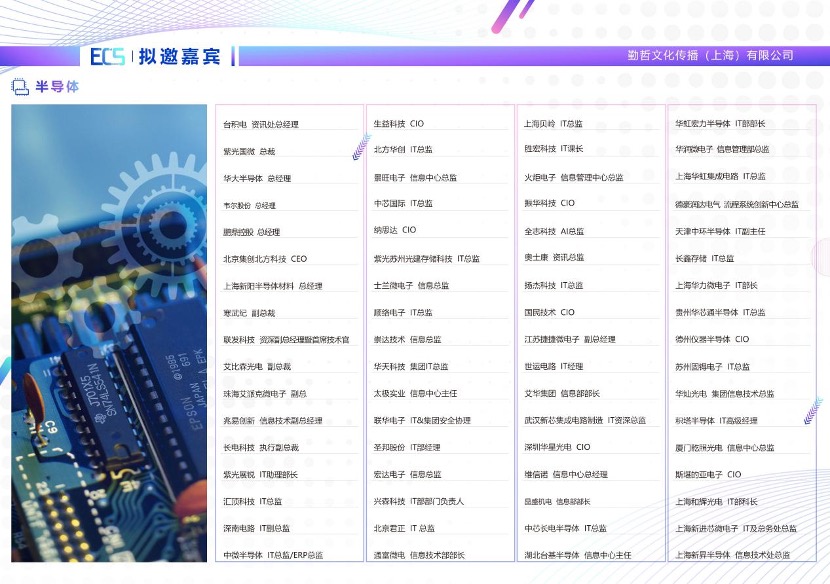
Task: Select the row 世运电路 IT经理
Action: [553, 366]
